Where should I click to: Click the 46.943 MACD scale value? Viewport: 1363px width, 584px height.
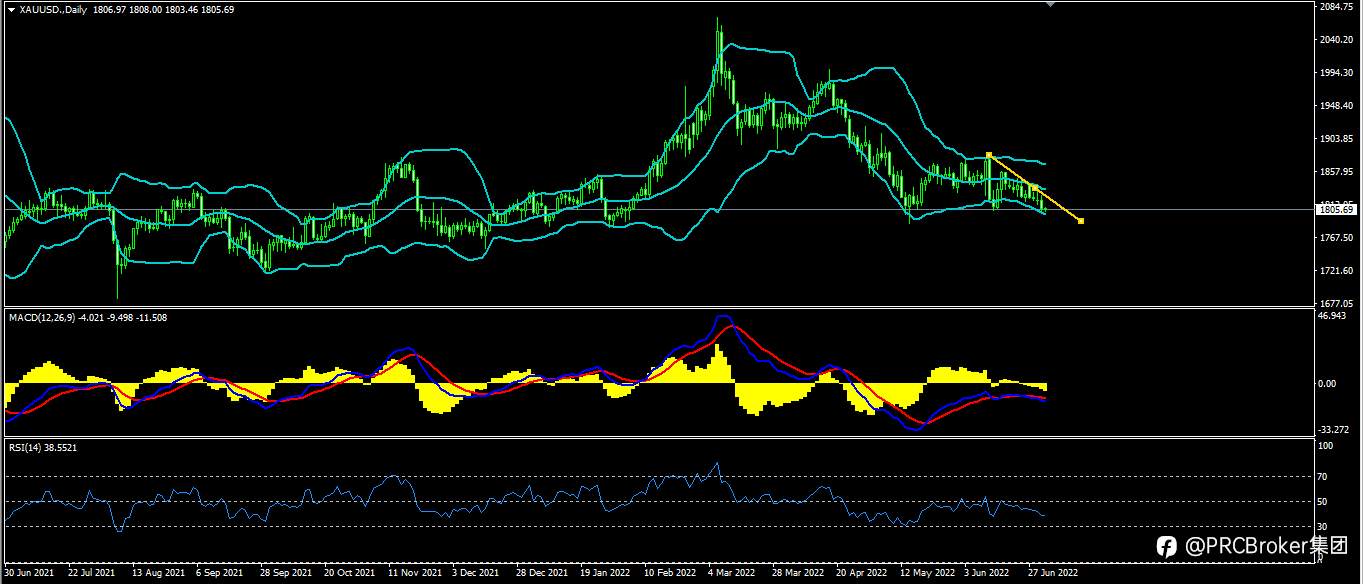click(1334, 316)
